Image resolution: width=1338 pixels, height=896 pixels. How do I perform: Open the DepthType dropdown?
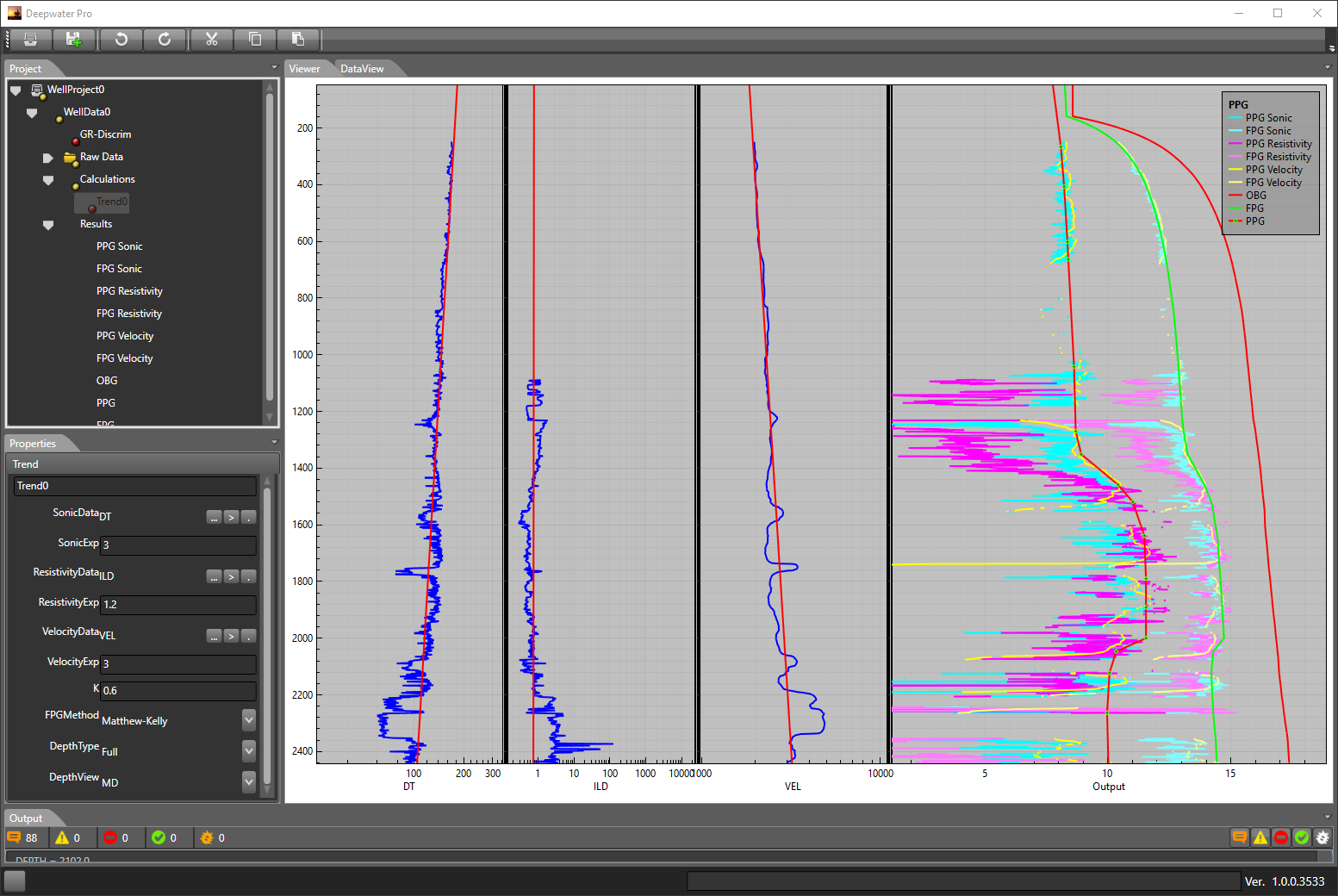pyautogui.click(x=249, y=750)
